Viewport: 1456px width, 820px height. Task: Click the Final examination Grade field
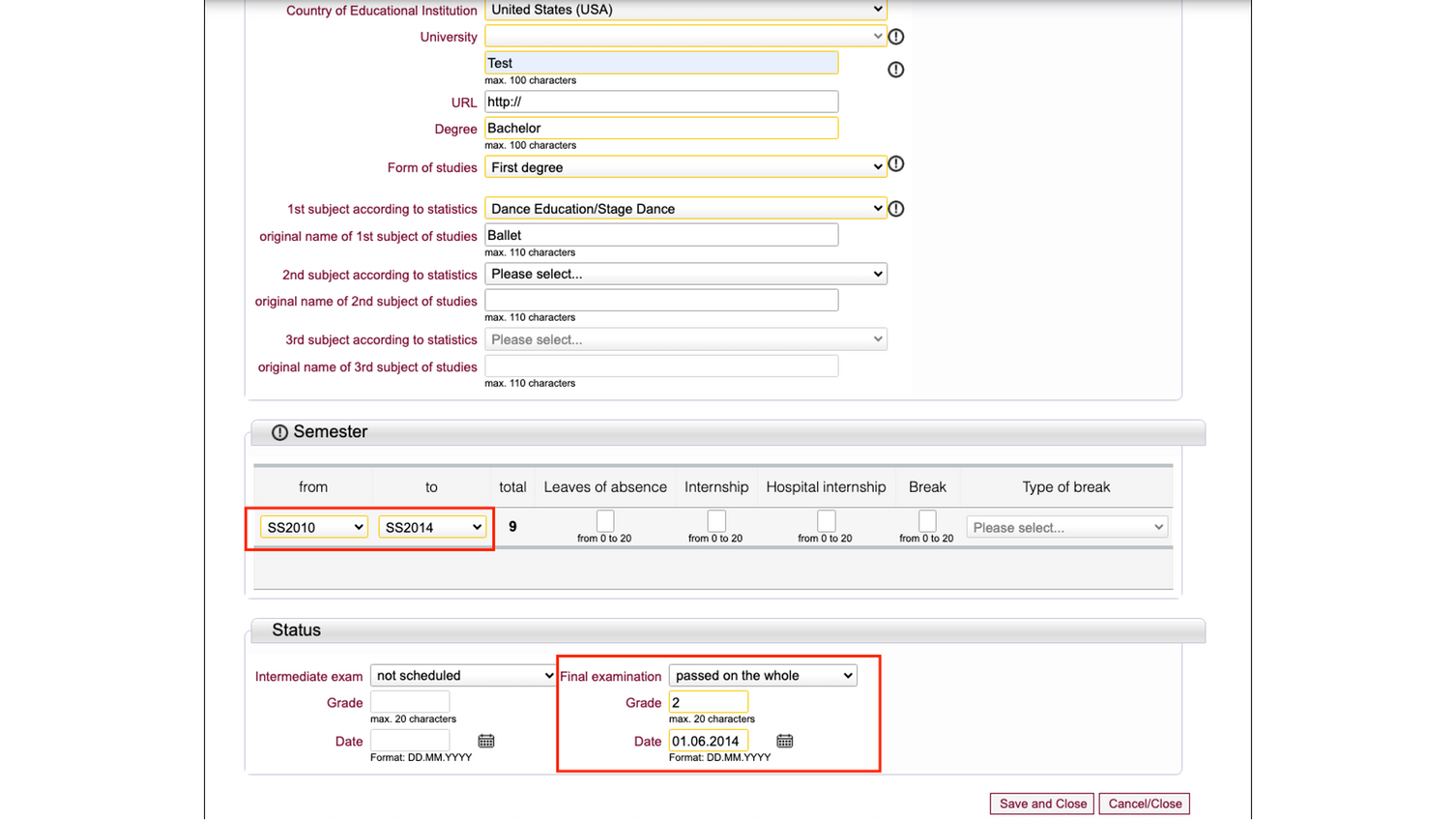point(709,702)
